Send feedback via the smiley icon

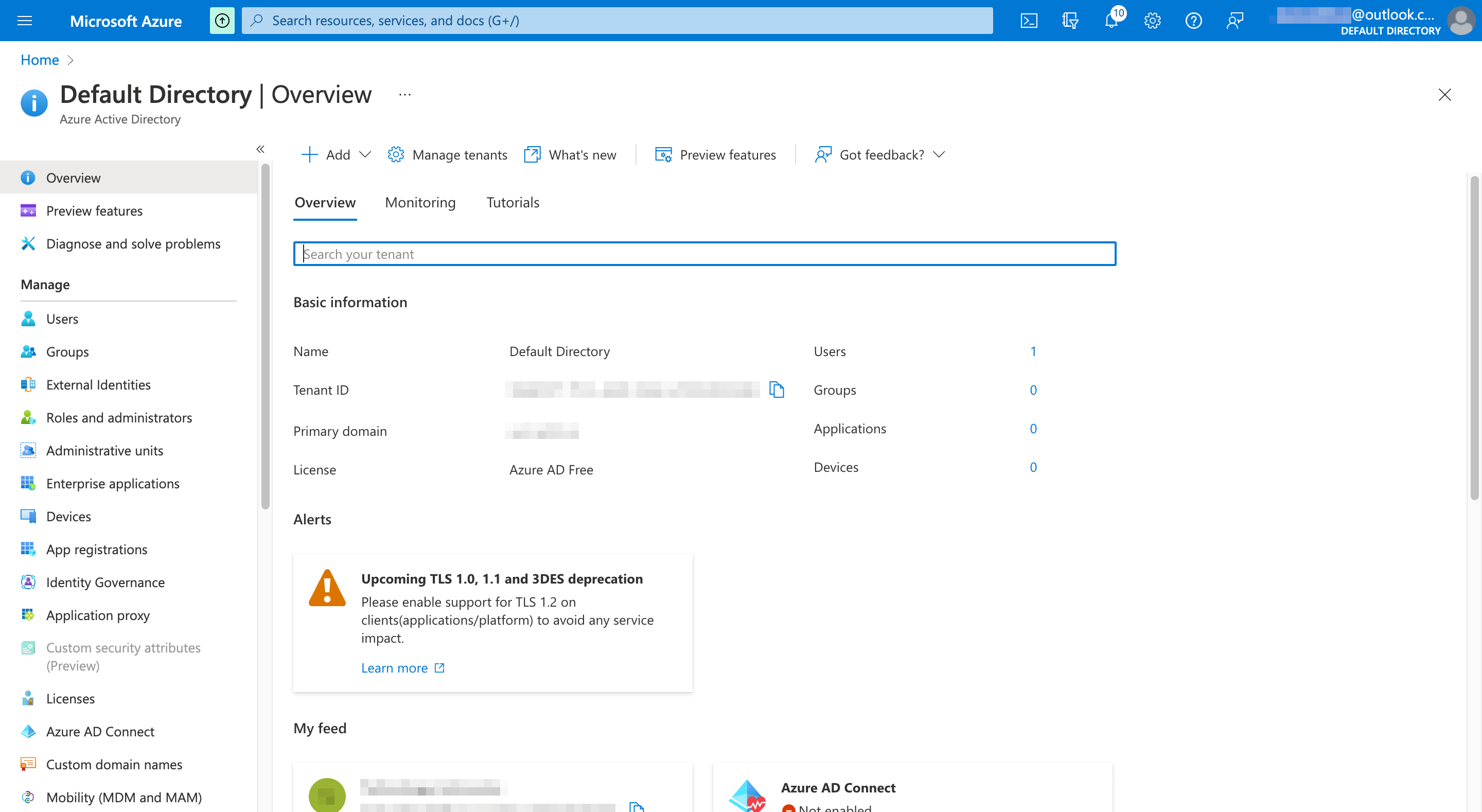(1234, 20)
